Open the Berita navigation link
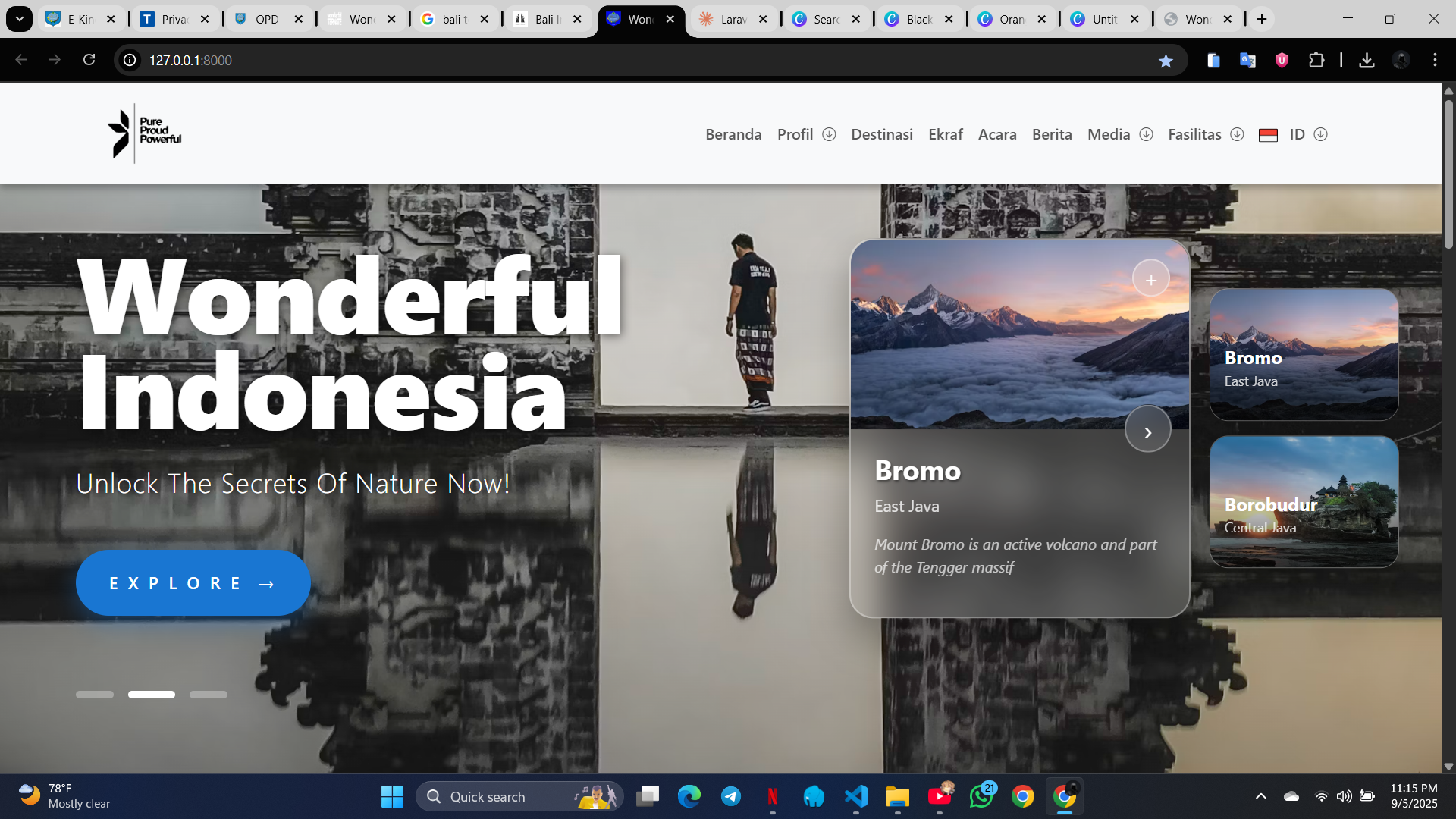Viewport: 1456px width, 819px height. click(x=1052, y=134)
